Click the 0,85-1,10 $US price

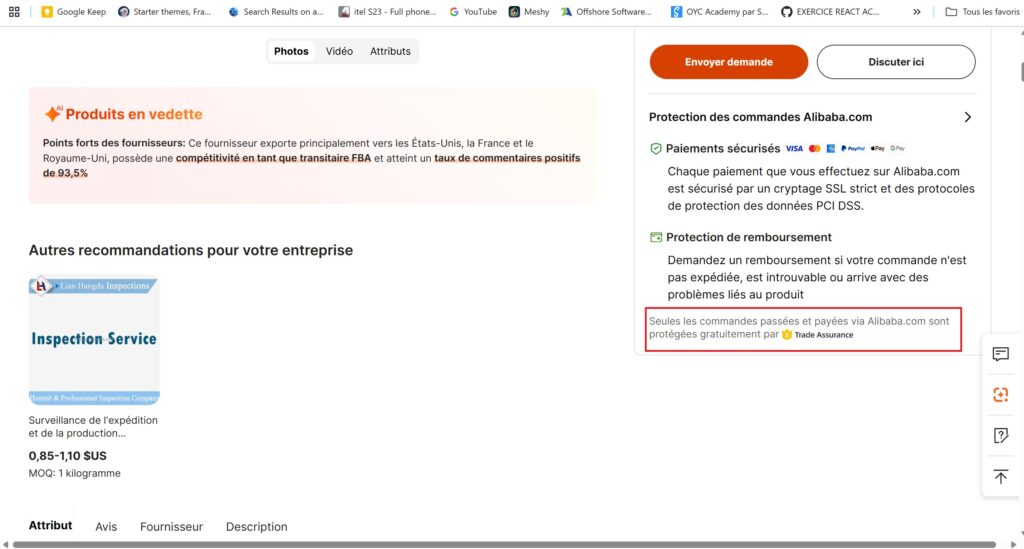click(x=67, y=456)
